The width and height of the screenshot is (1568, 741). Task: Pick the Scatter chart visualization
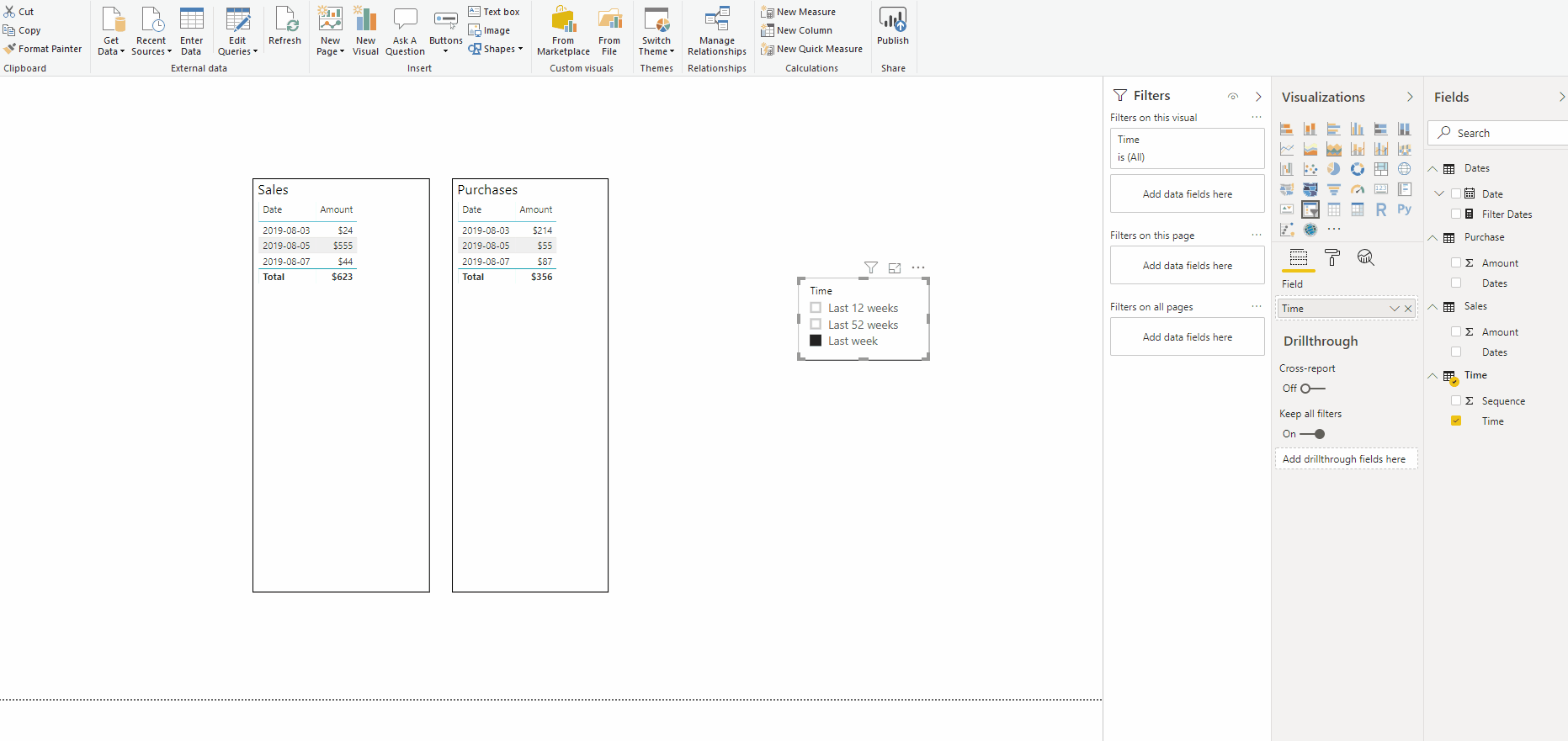coord(1310,169)
